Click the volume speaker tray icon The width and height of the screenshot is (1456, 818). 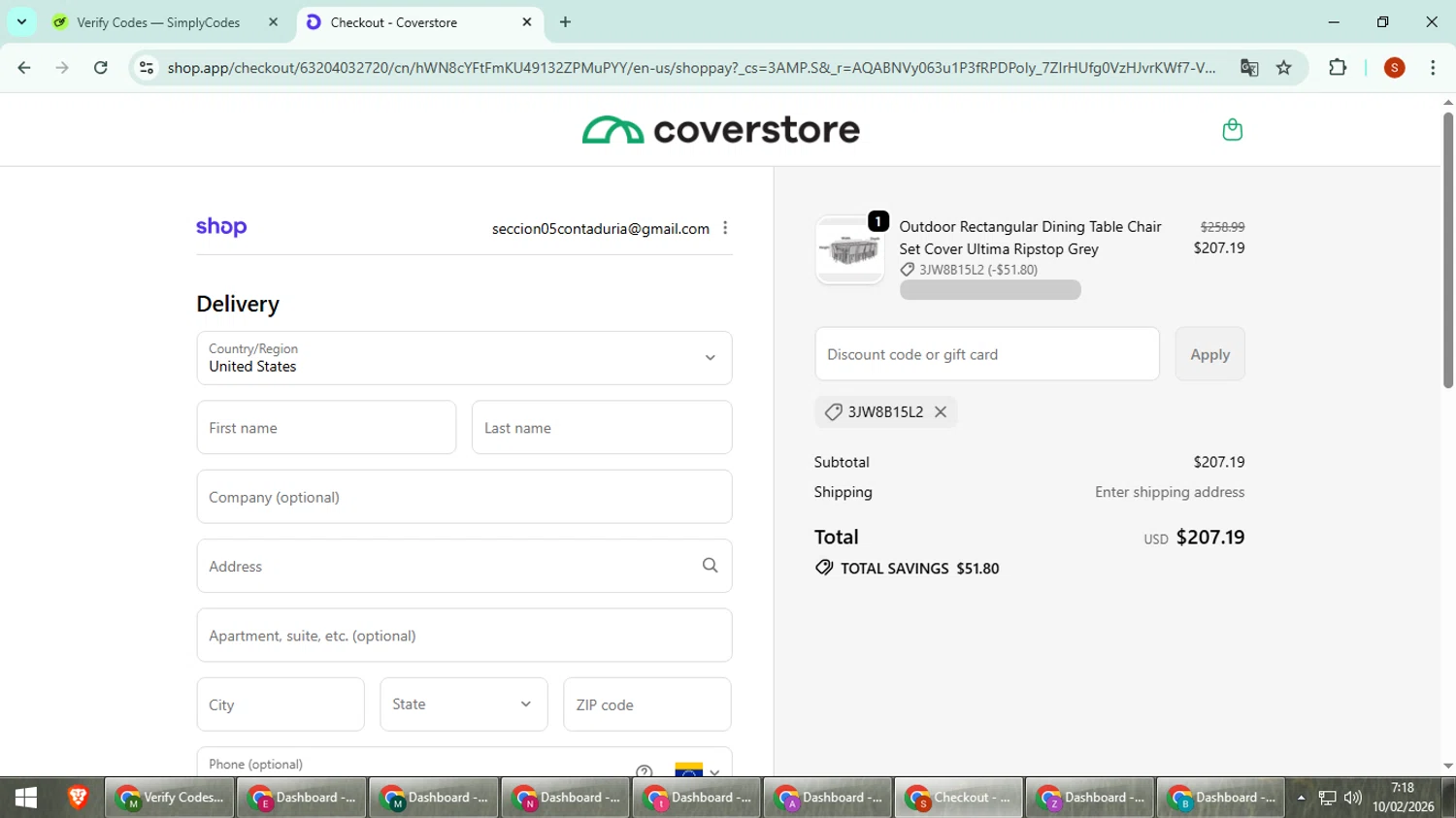coord(1353,799)
